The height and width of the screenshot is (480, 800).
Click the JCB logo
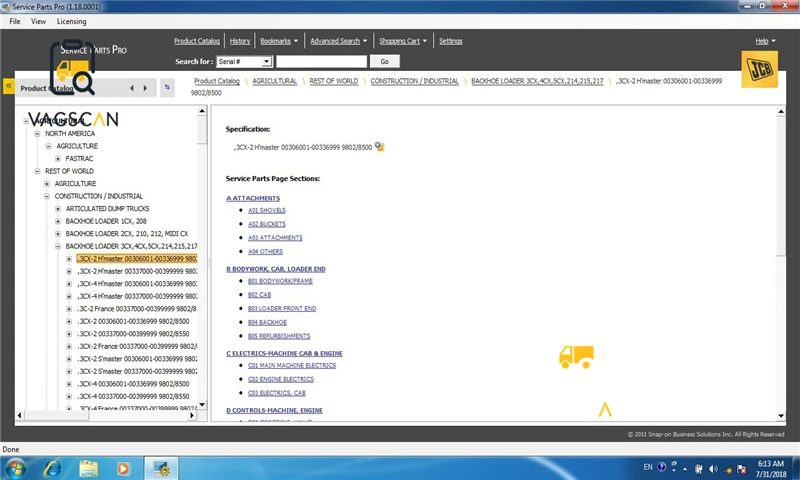(759, 69)
